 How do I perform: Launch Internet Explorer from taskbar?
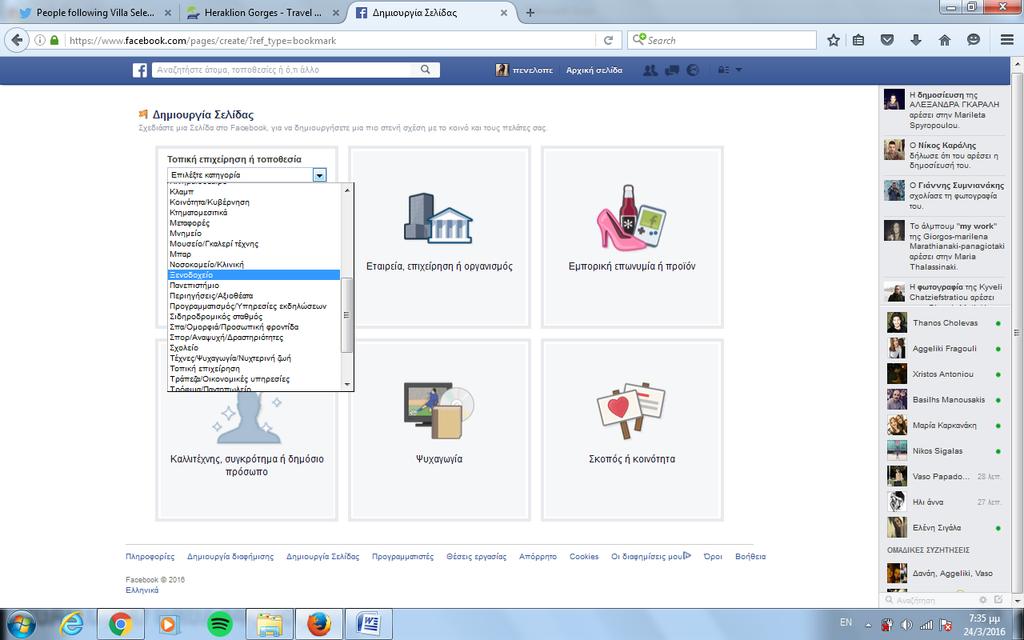pyautogui.click(x=71, y=624)
